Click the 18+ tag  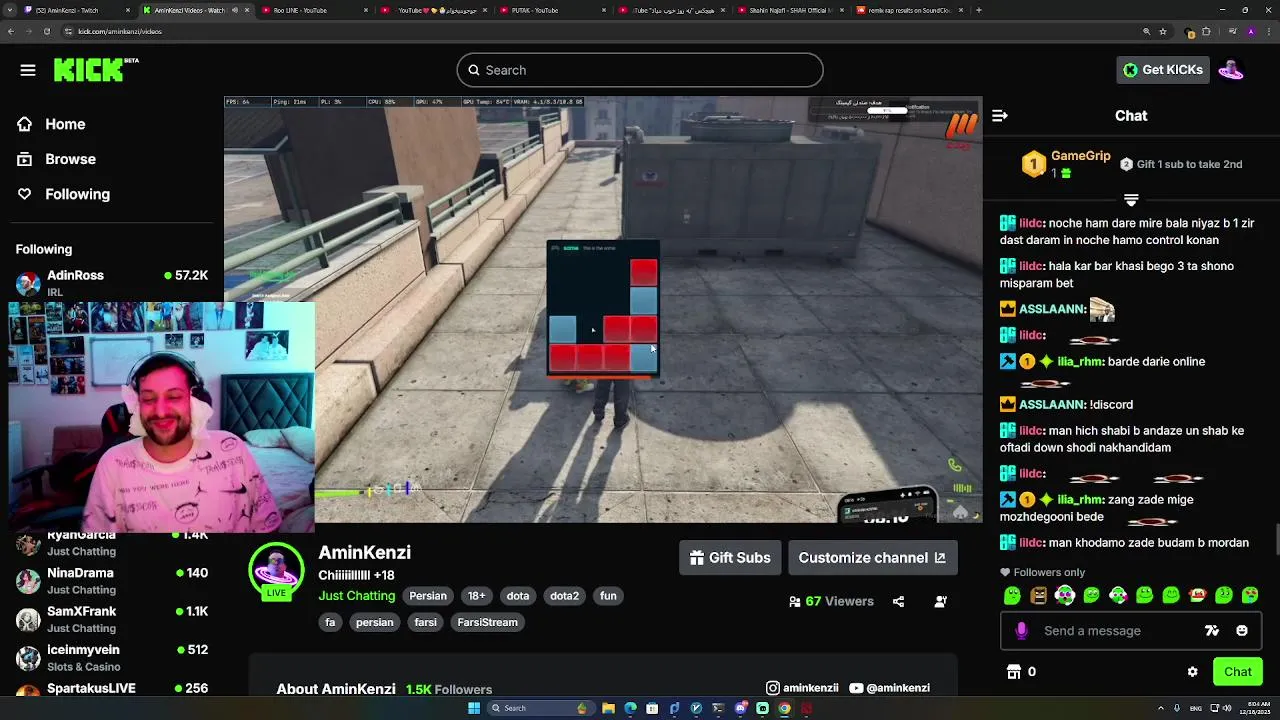(477, 596)
